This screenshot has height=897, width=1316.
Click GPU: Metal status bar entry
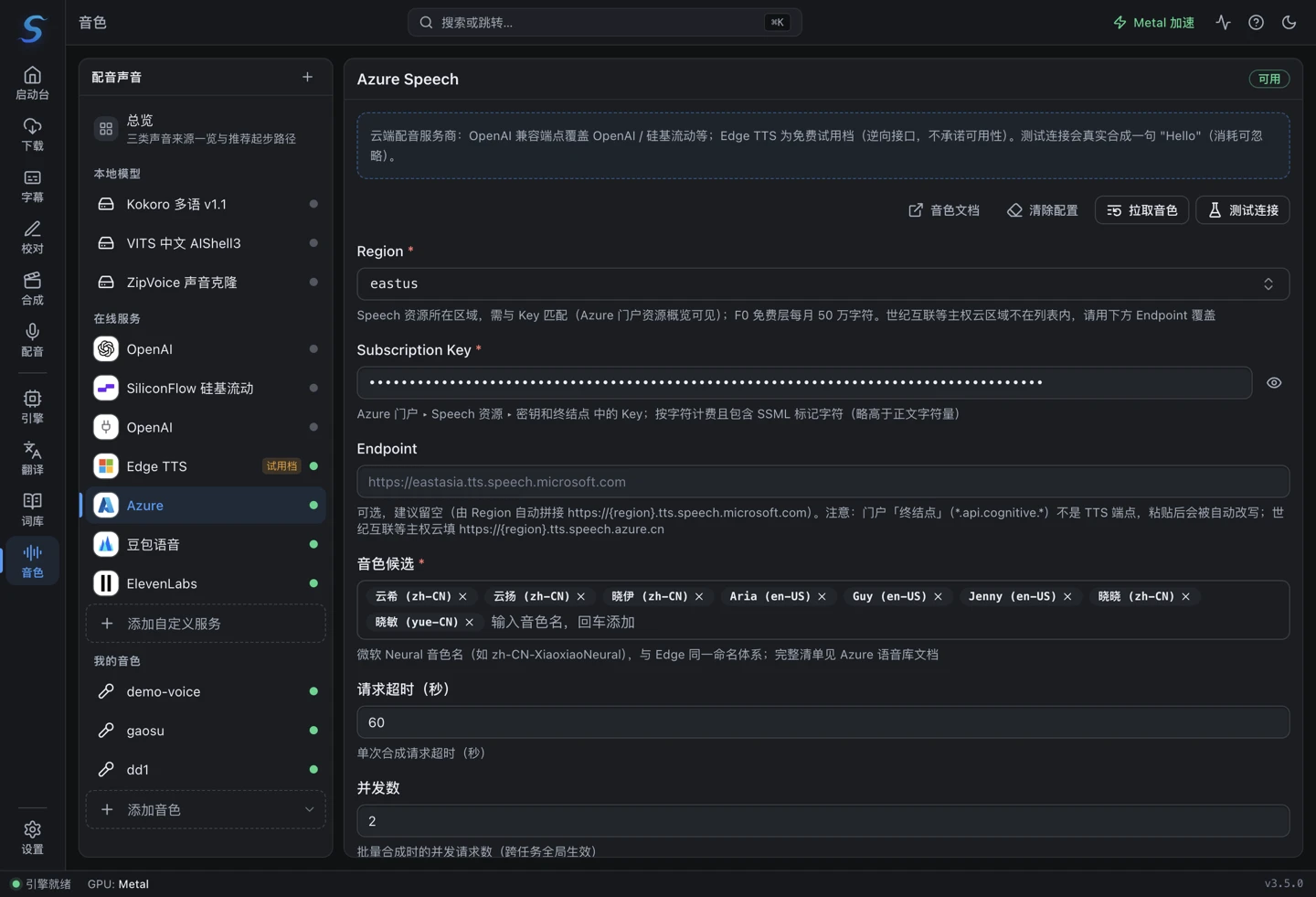[x=118, y=884]
